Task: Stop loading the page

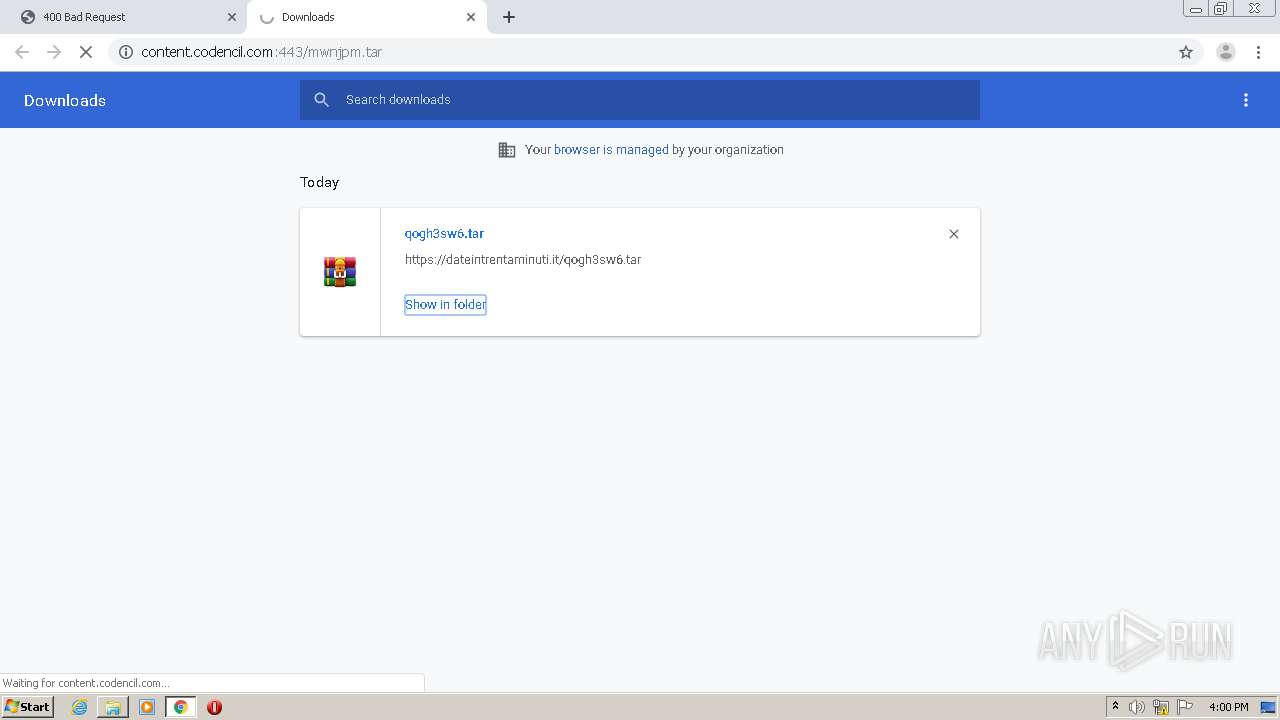Action: 86,52
